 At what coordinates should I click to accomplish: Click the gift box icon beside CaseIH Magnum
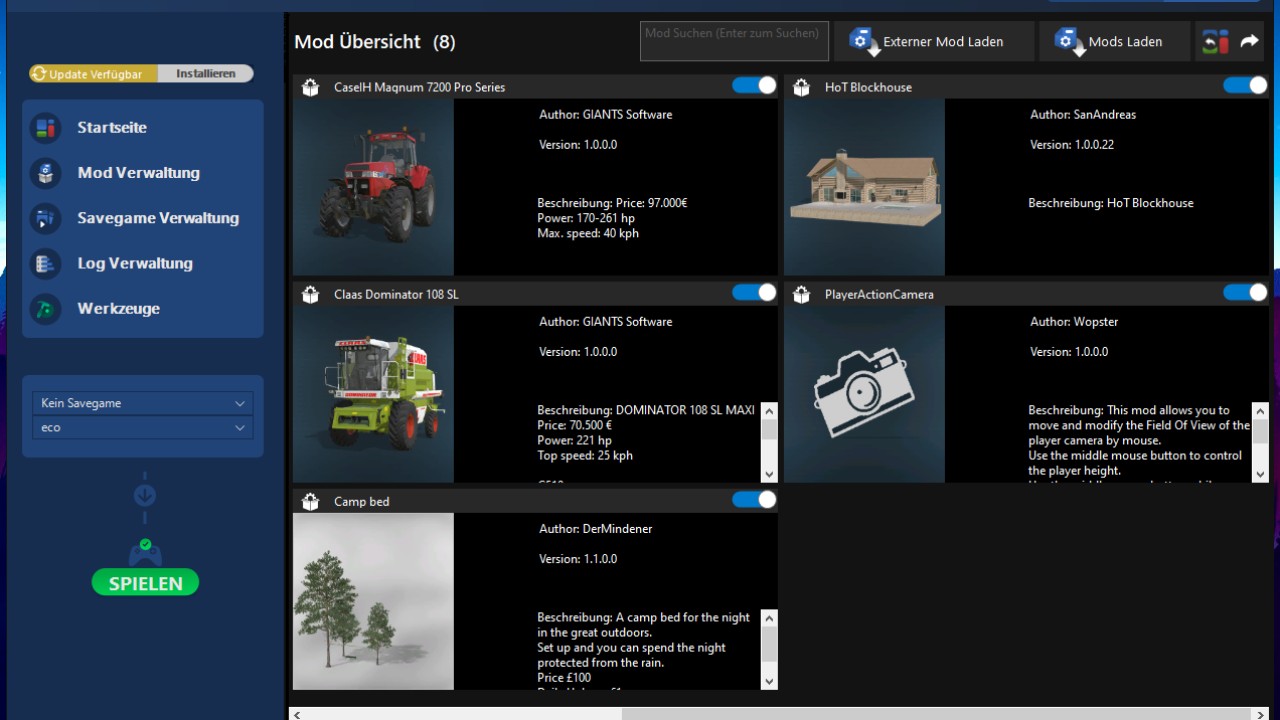pos(310,87)
